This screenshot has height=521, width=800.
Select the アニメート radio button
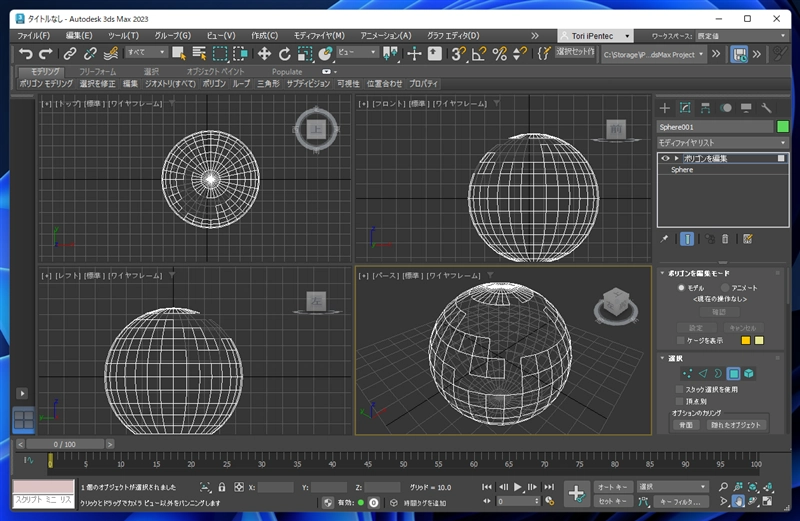coord(725,288)
